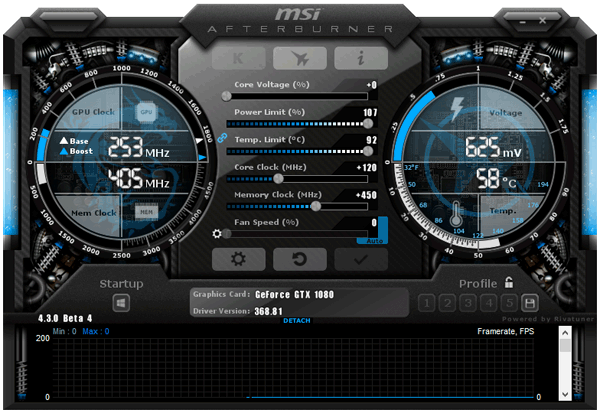Click the DETACH link
The height and width of the screenshot is (413, 600).
point(297,320)
